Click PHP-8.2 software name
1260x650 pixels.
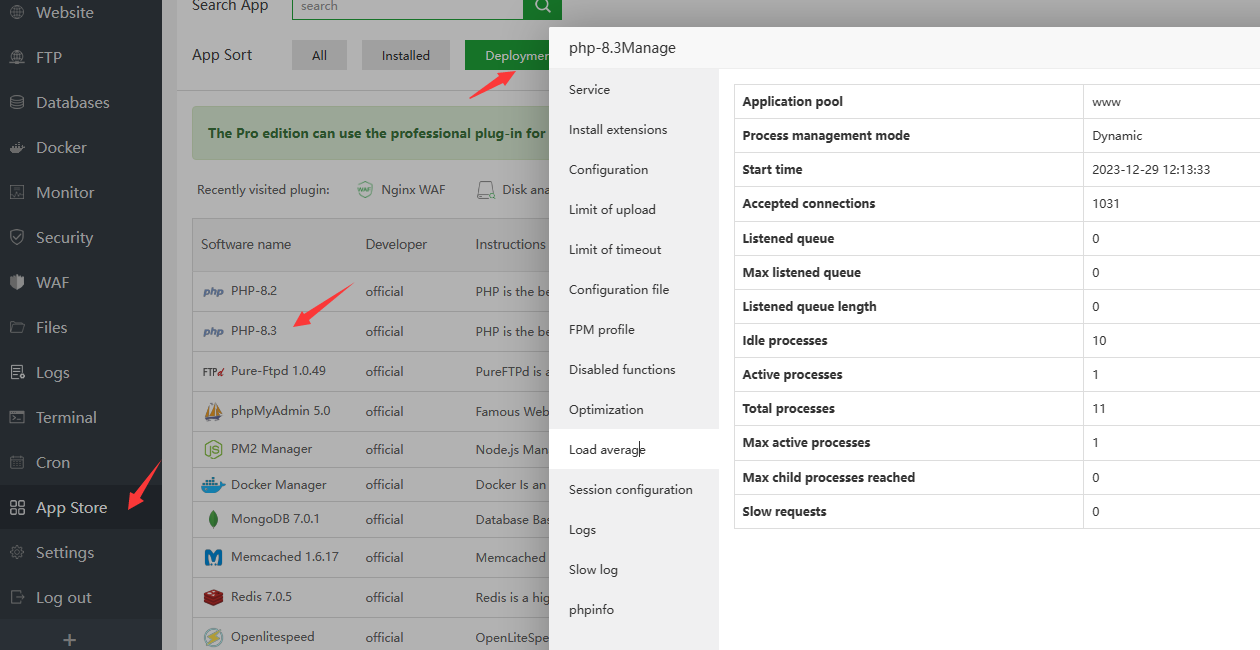coord(254,291)
